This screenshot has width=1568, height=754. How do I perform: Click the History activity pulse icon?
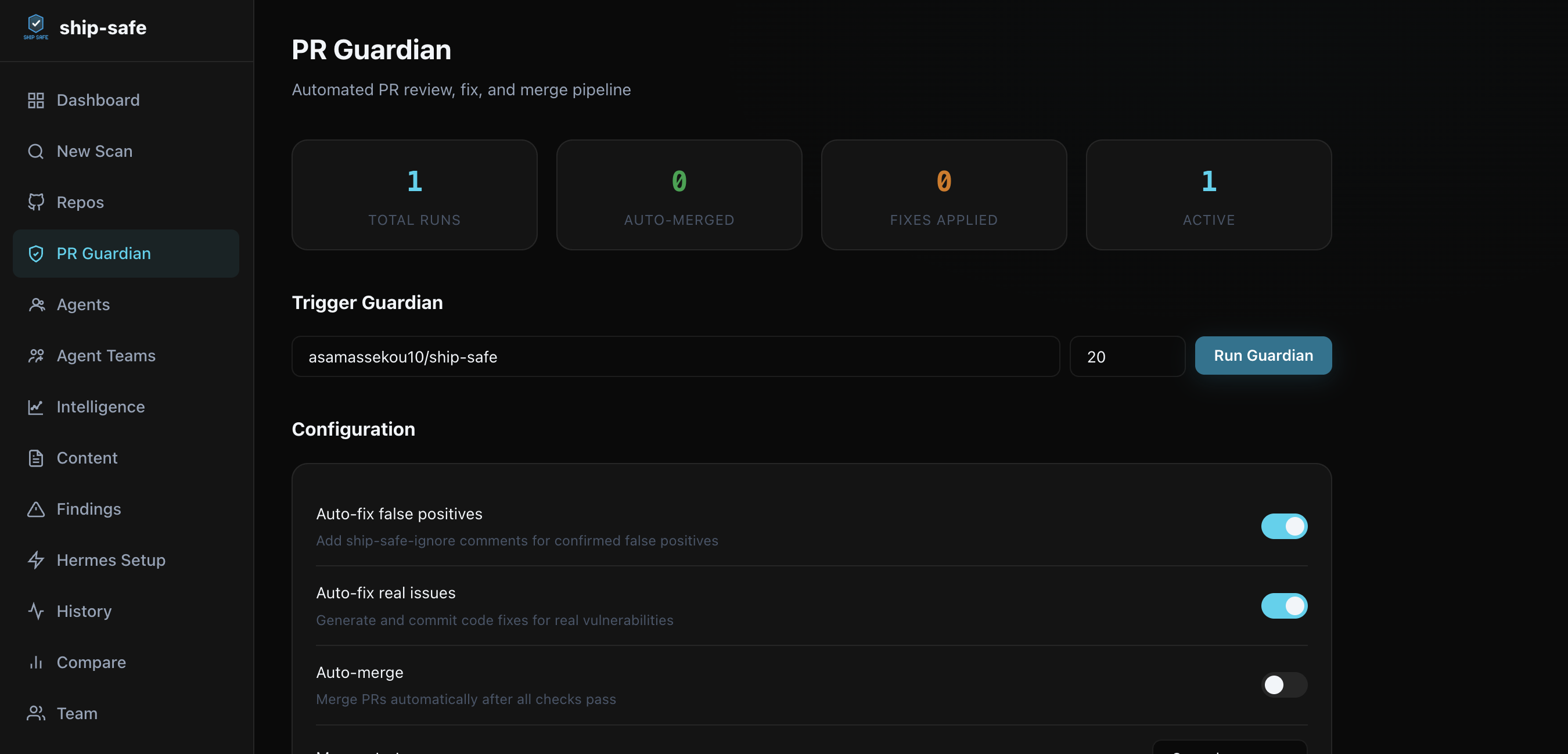tap(36, 612)
